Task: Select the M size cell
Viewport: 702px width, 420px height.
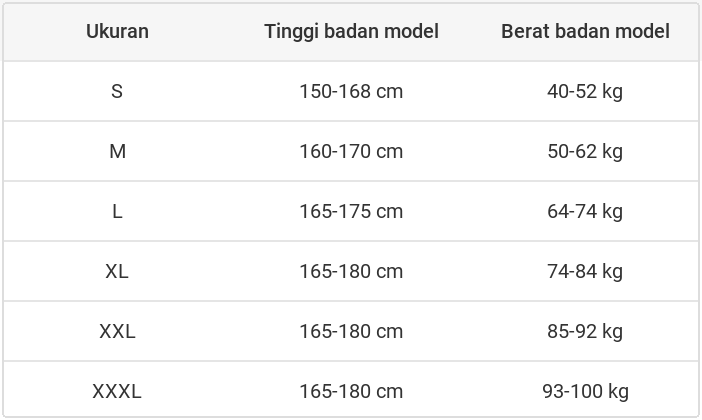Action: pos(117,151)
